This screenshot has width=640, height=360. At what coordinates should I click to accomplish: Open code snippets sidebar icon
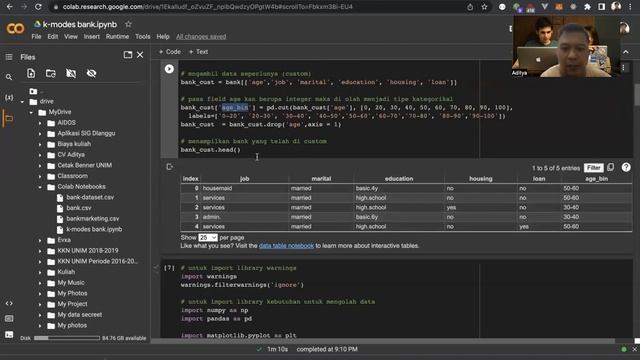(x=9, y=304)
